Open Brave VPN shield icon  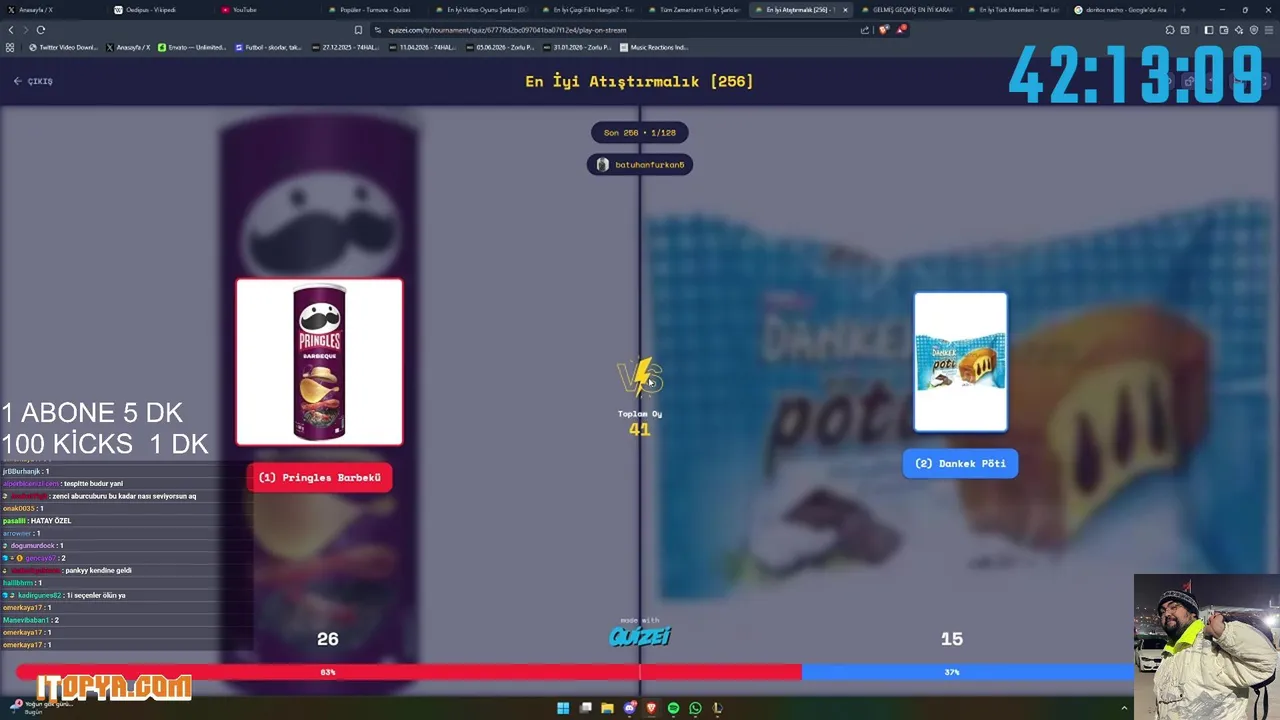pos(1253,30)
